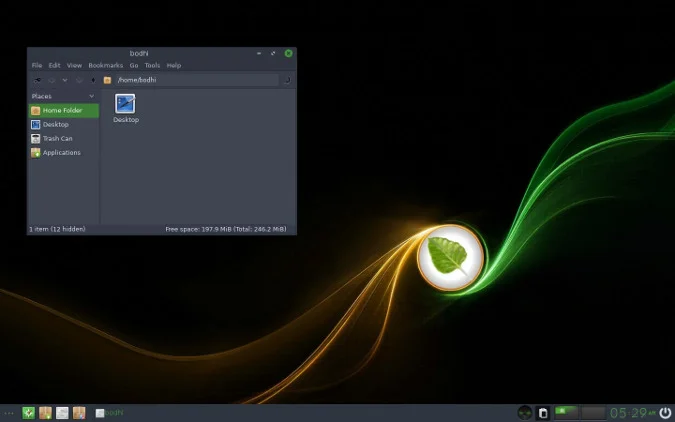The width and height of the screenshot is (675, 422).
Task: Click the bodhi window taskbar button
Action: click(110, 412)
